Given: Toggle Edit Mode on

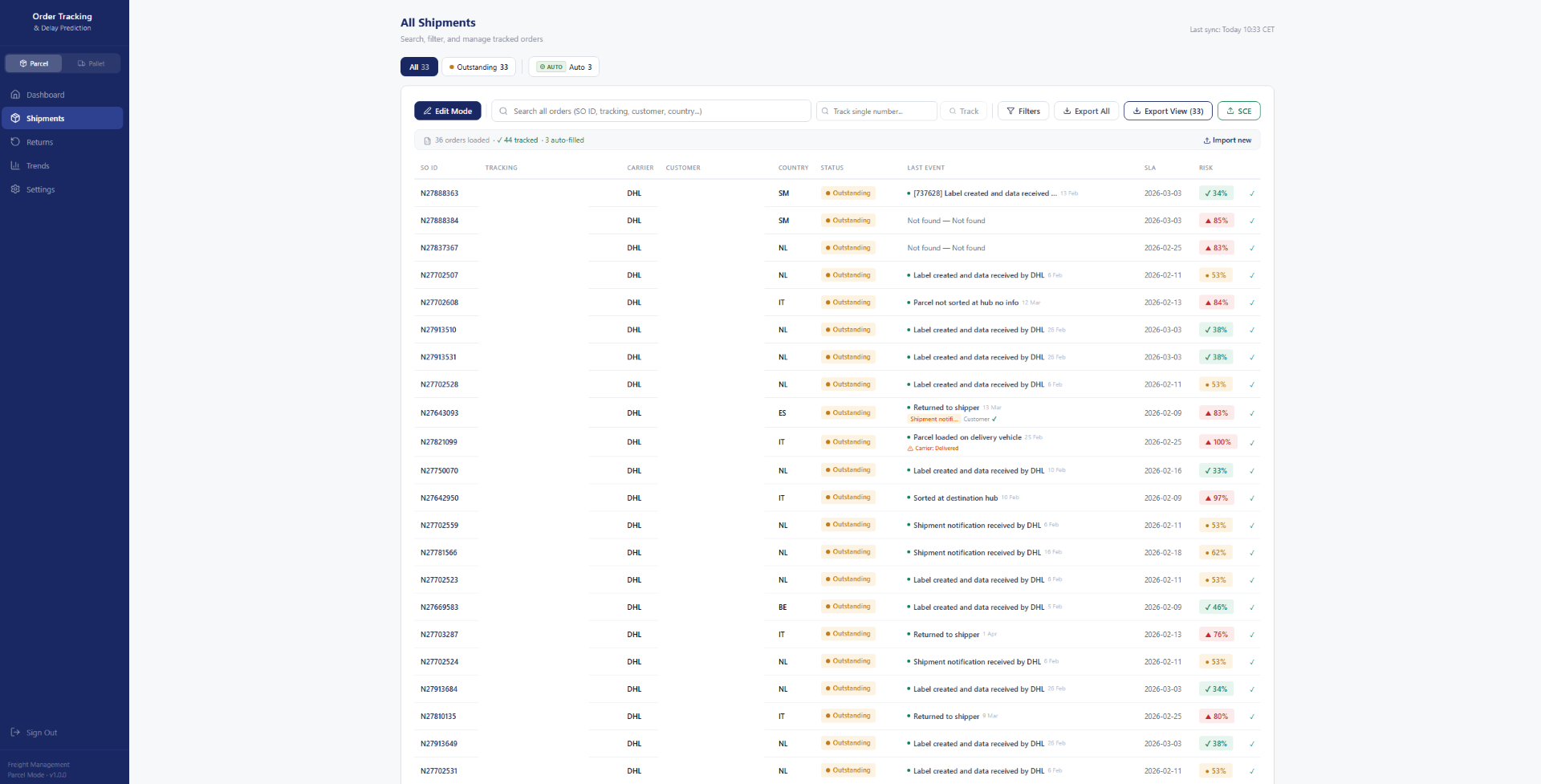Looking at the screenshot, I should tap(447, 112).
